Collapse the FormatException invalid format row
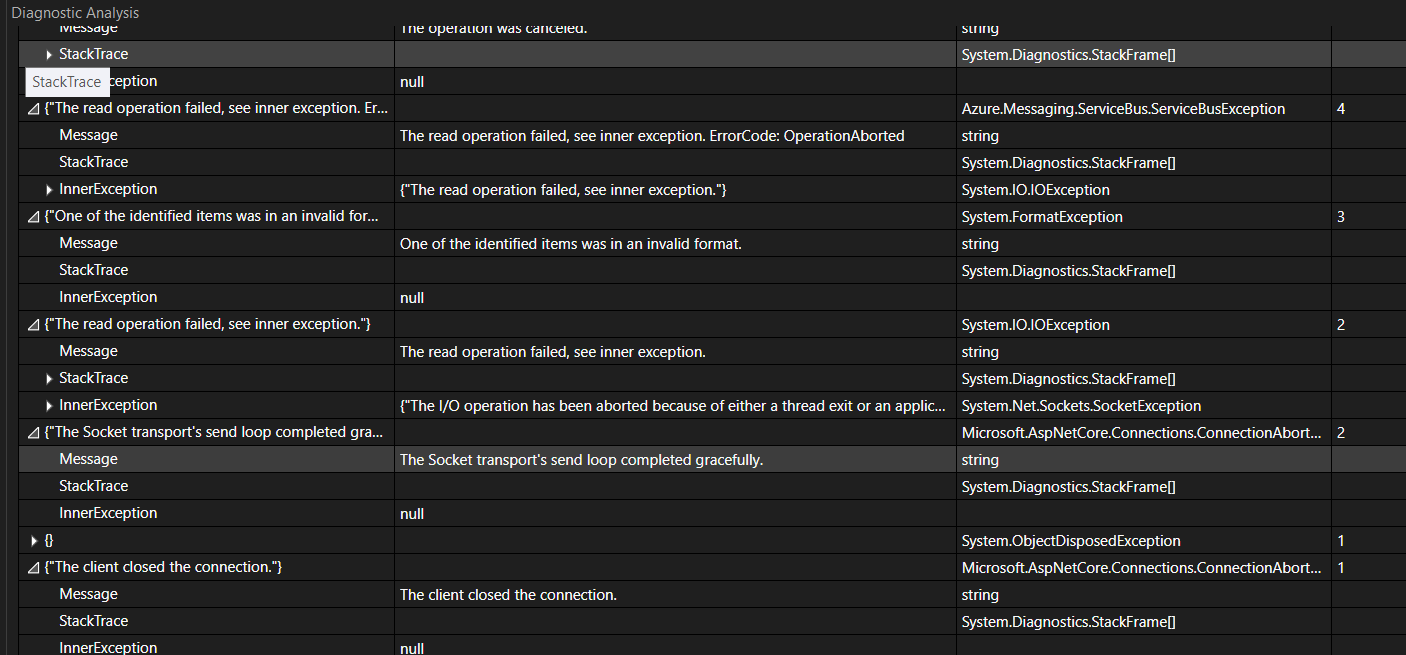The width and height of the screenshot is (1406, 655). (x=35, y=217)
